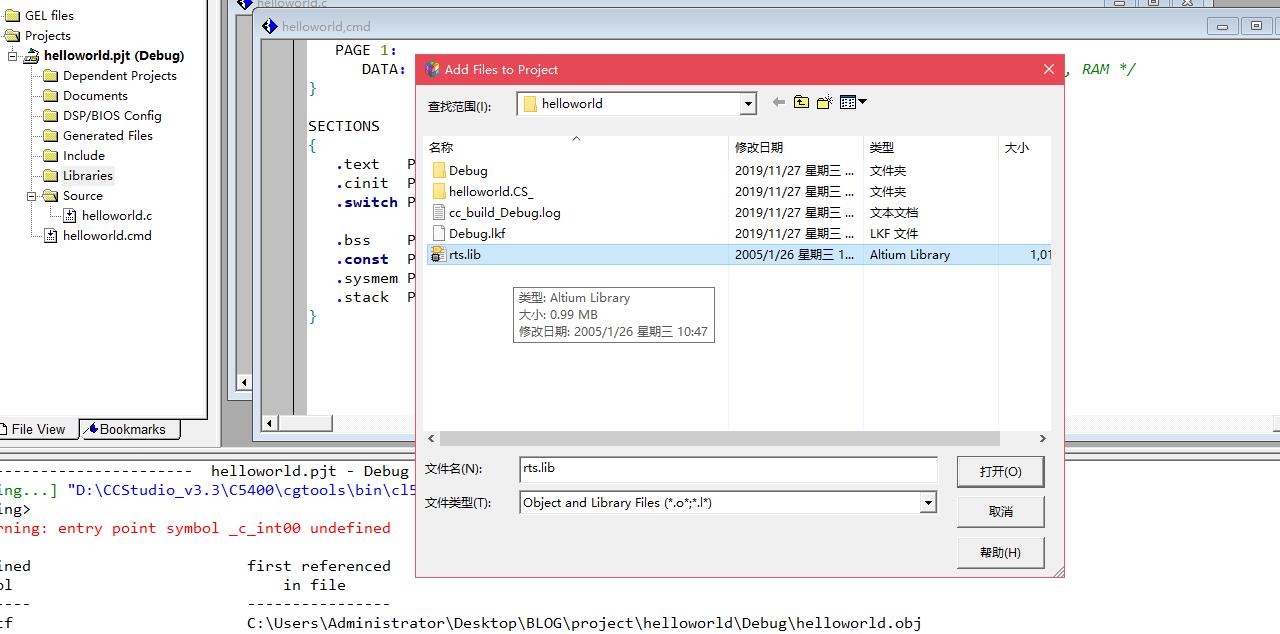Go back with the dialog's back arrow icon
The width and height of the screenshot is (1280, 634).
point(779,102)
